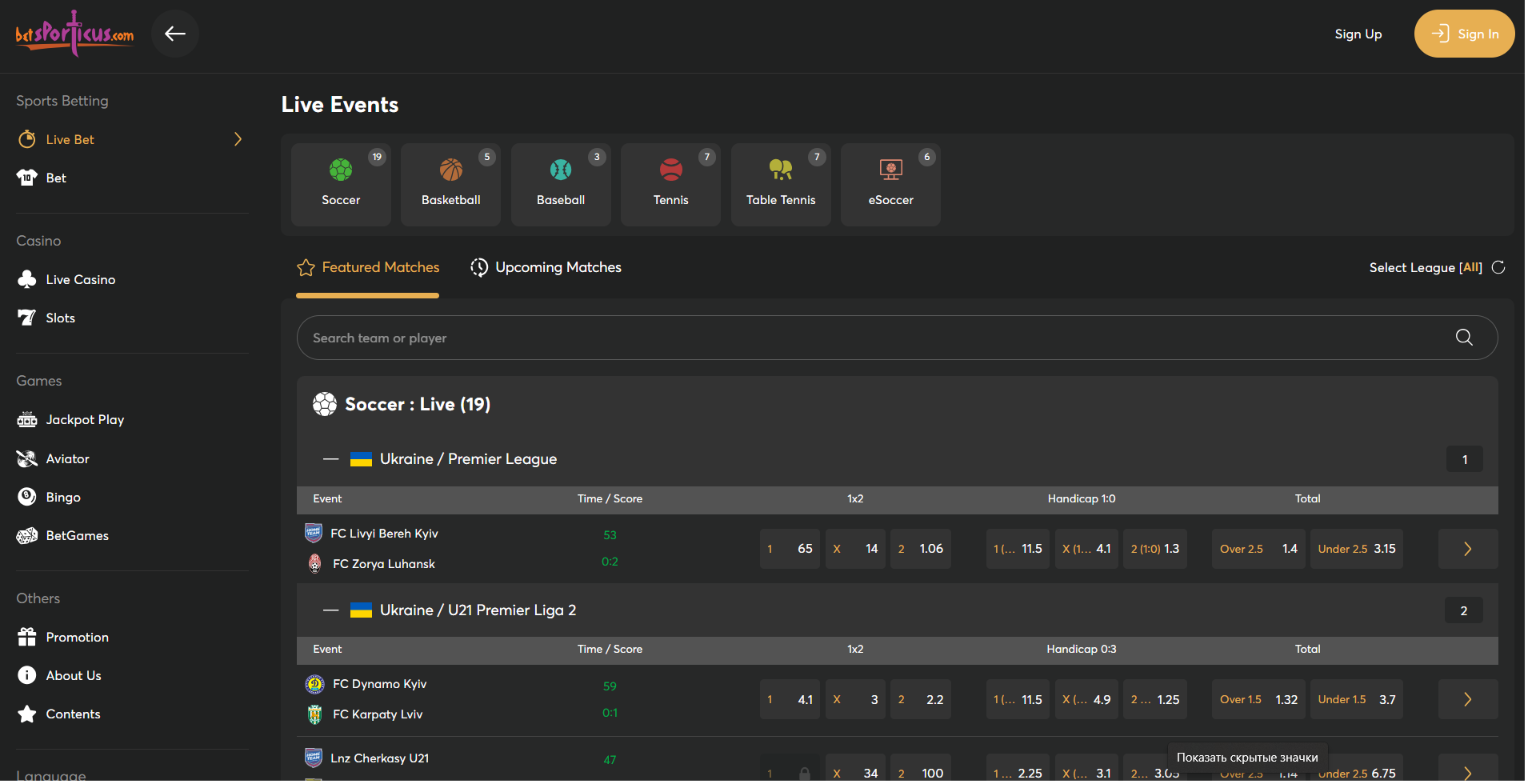The width and height of the screenshot is (1525, 781).
Task: Click the betsporticus.com logo
Action: point(74,35)
